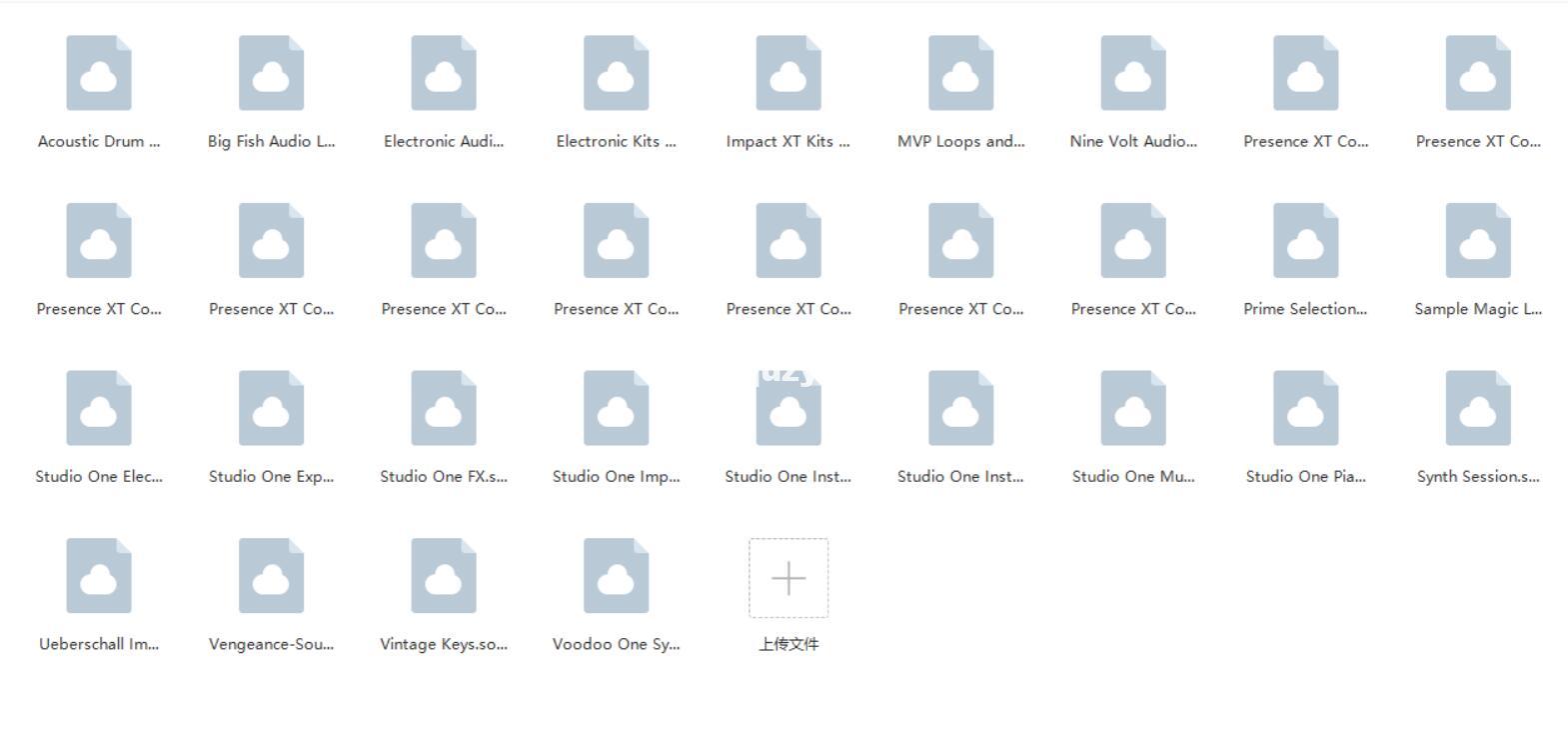
Task: Click the Electronic Audi... file icon
Action: [444, 73]
